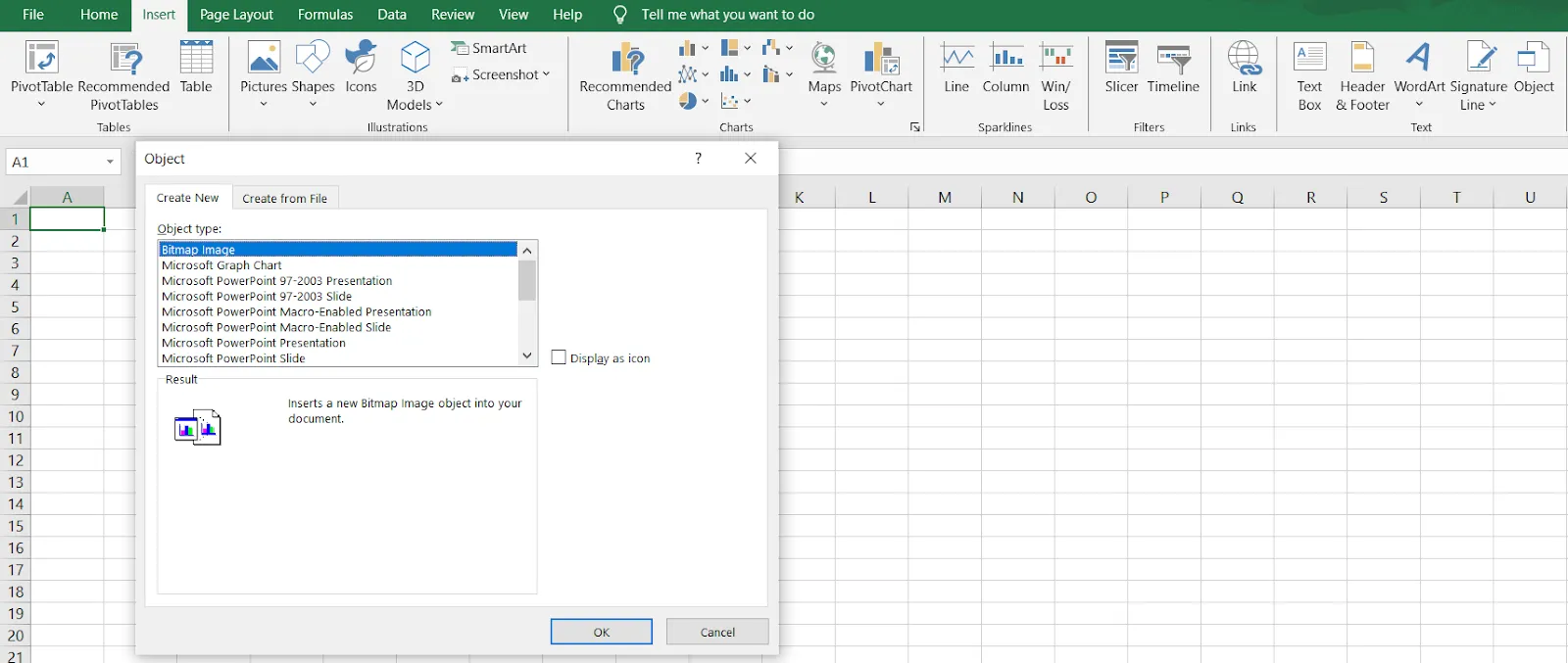Insert a Maps chart
The image size is (1568, 663).
[824, 73]
